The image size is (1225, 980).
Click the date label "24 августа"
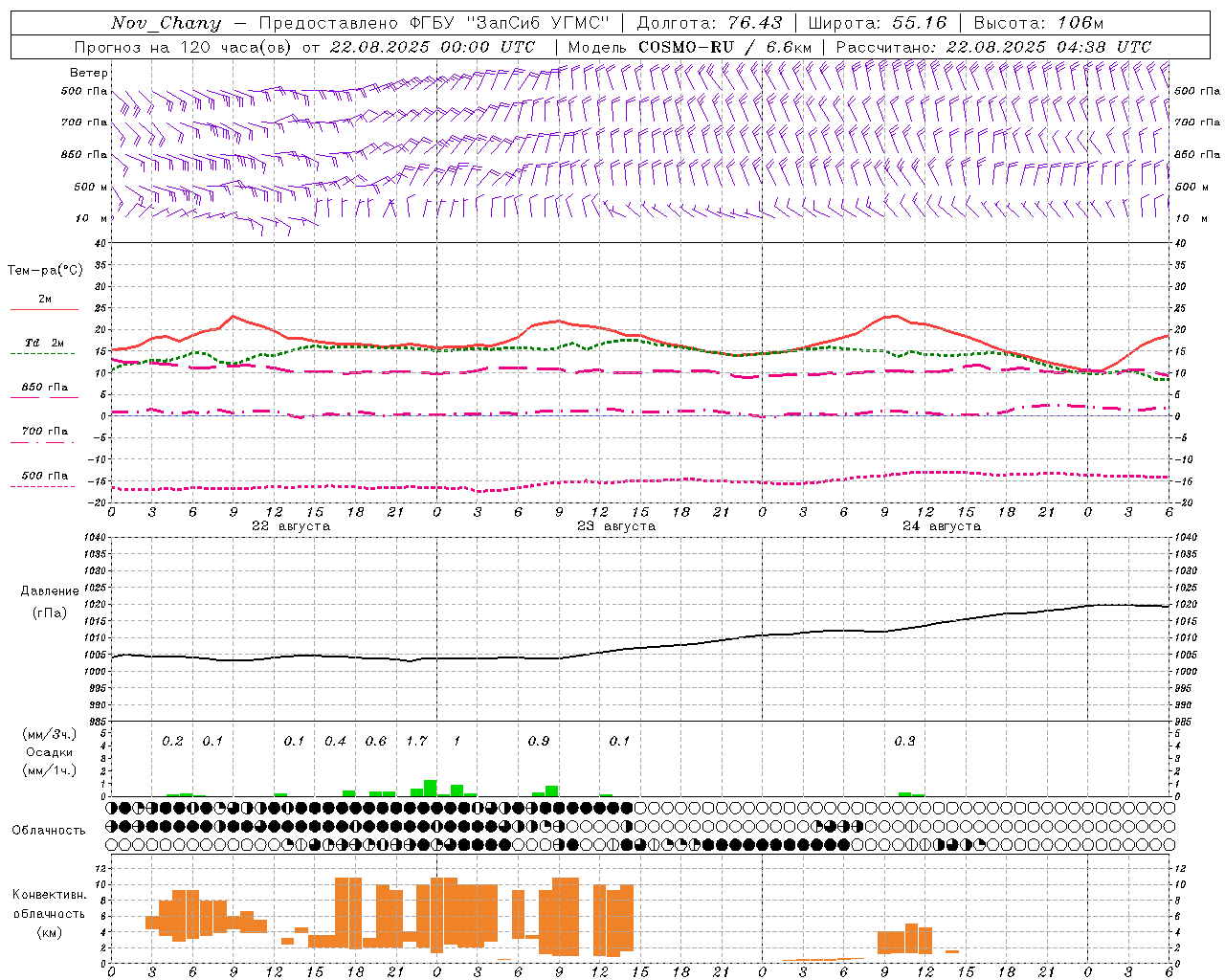pyautogui.click(x=942, y=526)
